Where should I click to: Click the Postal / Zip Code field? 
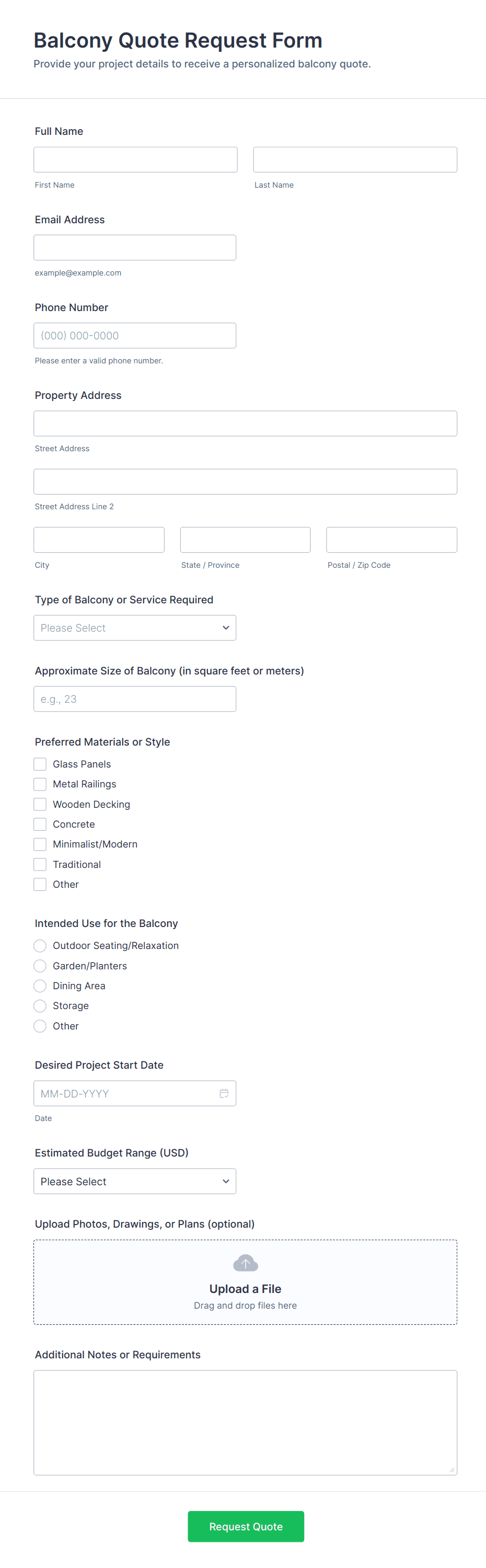[x=391, y=540]
